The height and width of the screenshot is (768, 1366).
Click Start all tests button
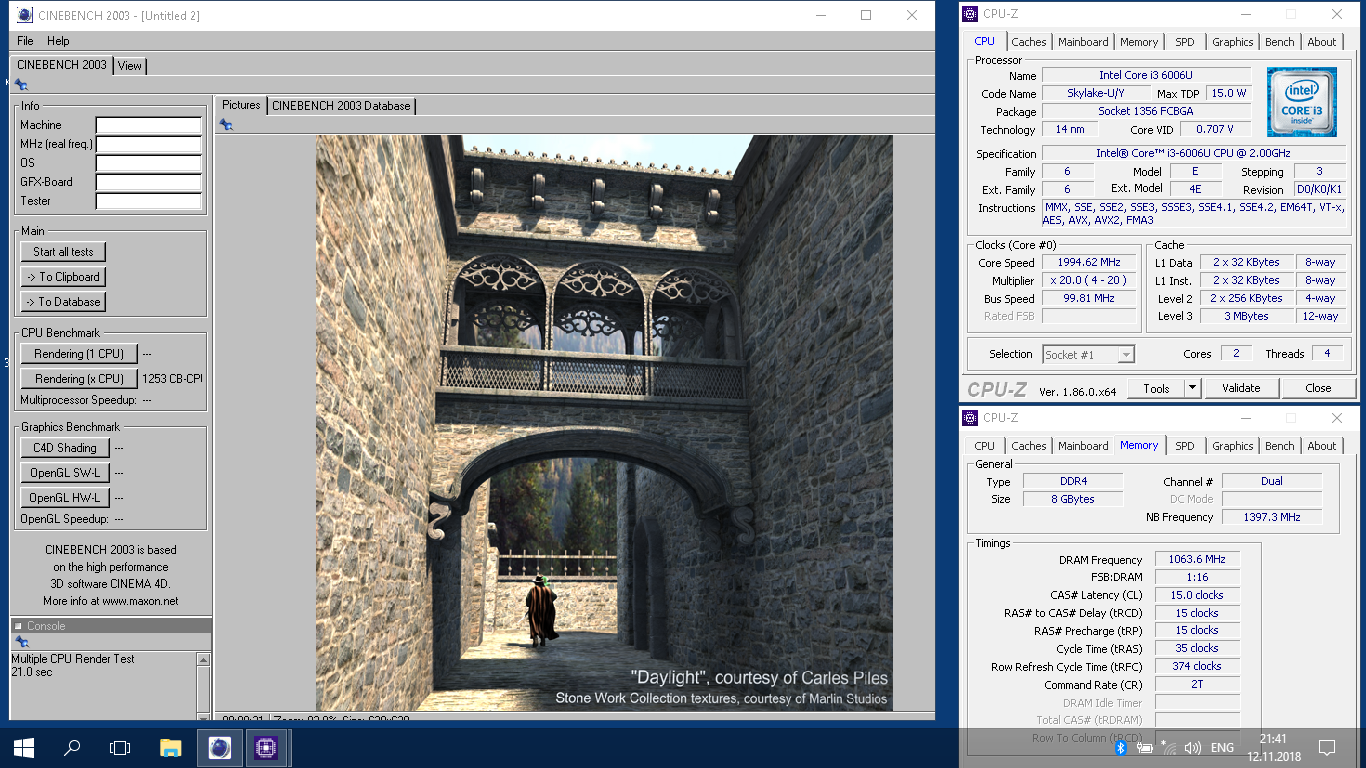(63, 252)
